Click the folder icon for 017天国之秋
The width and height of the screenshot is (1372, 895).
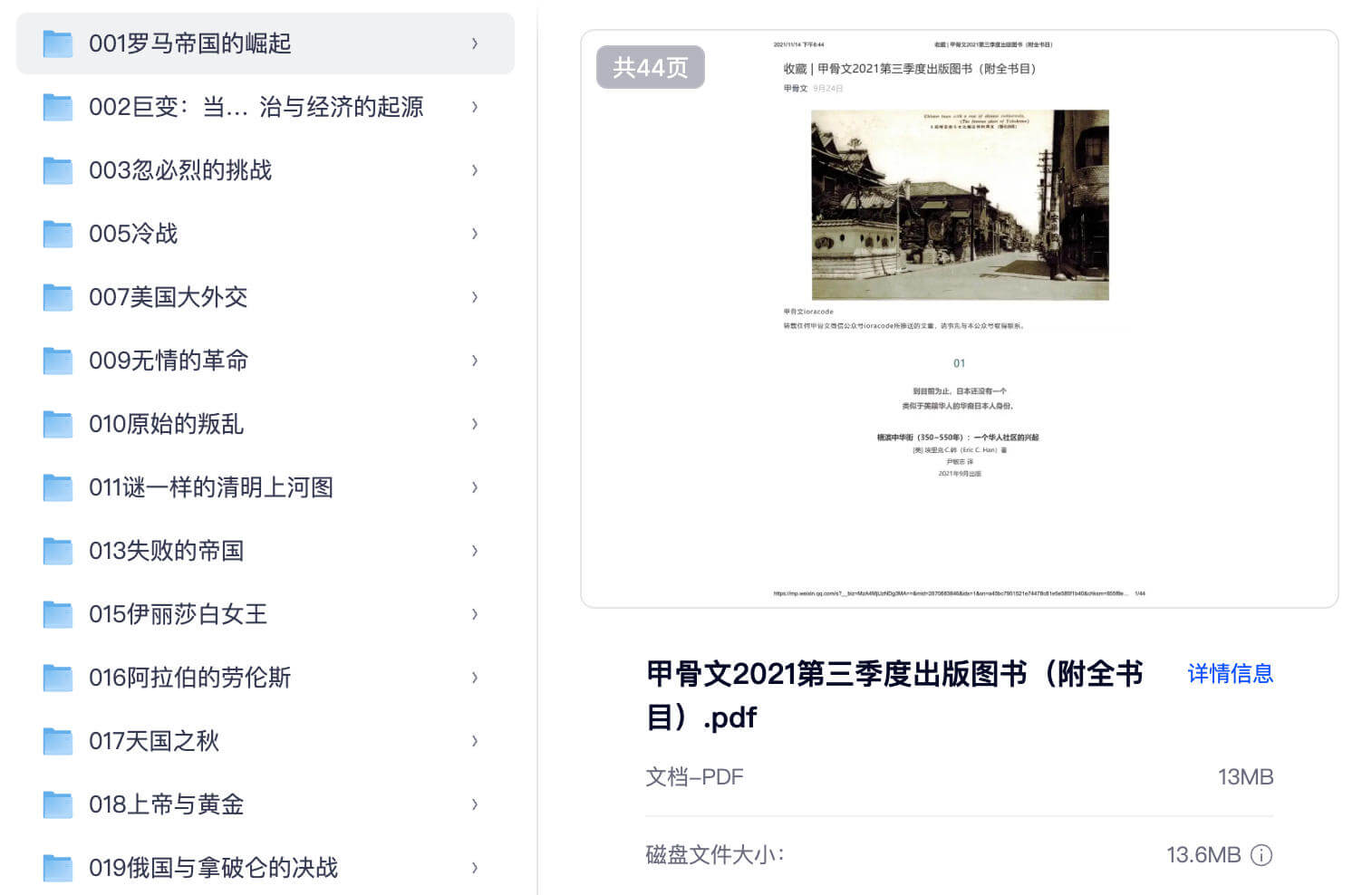pyautogui.click(x=58, y=741)
